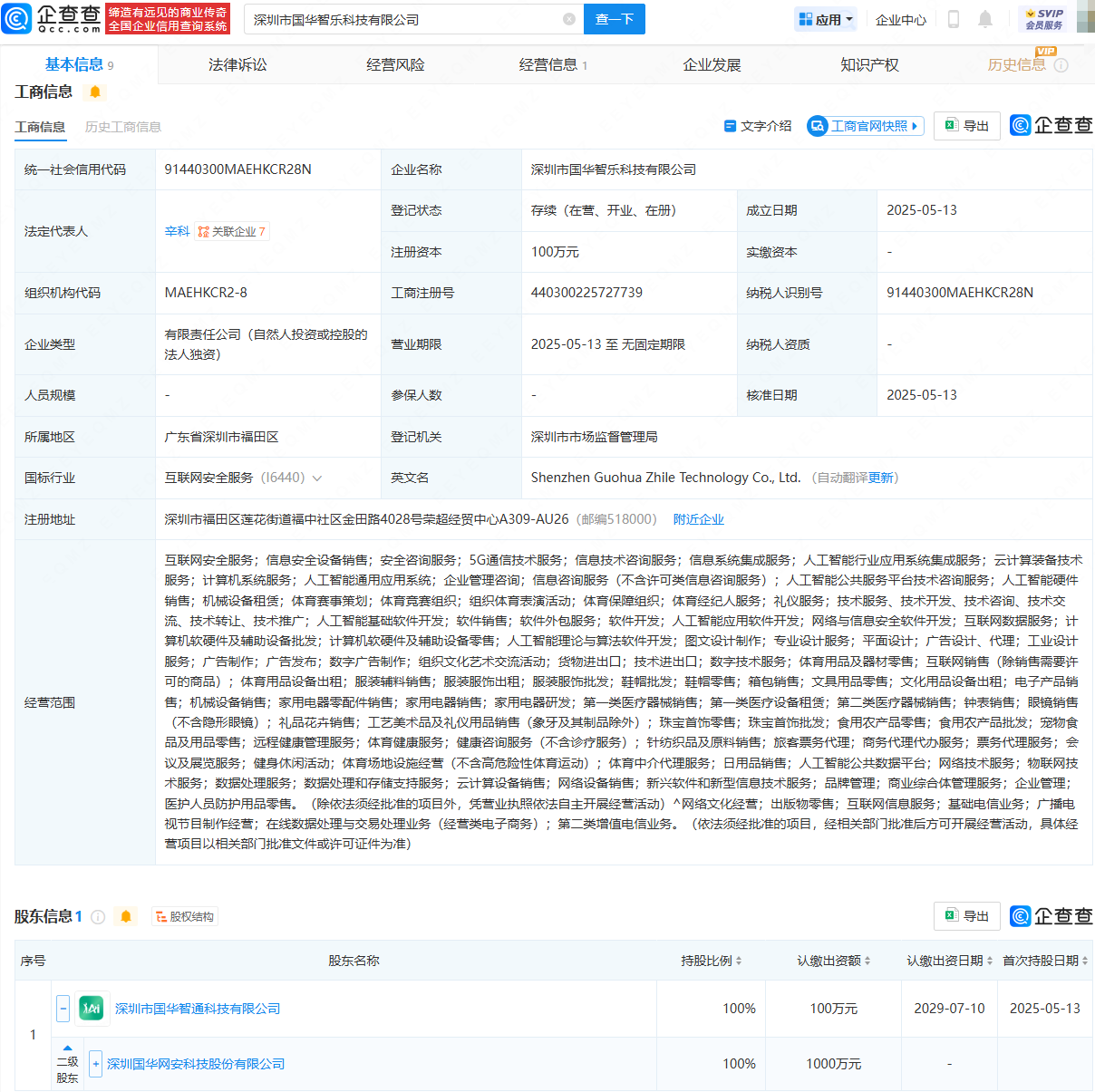Click the 广东省深圳市福田区 region value

221,437
